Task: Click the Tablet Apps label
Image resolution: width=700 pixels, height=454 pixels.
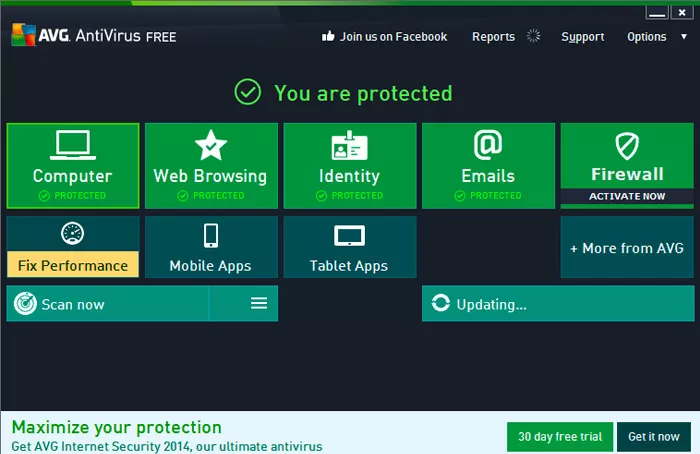Action: pos(349,266)
